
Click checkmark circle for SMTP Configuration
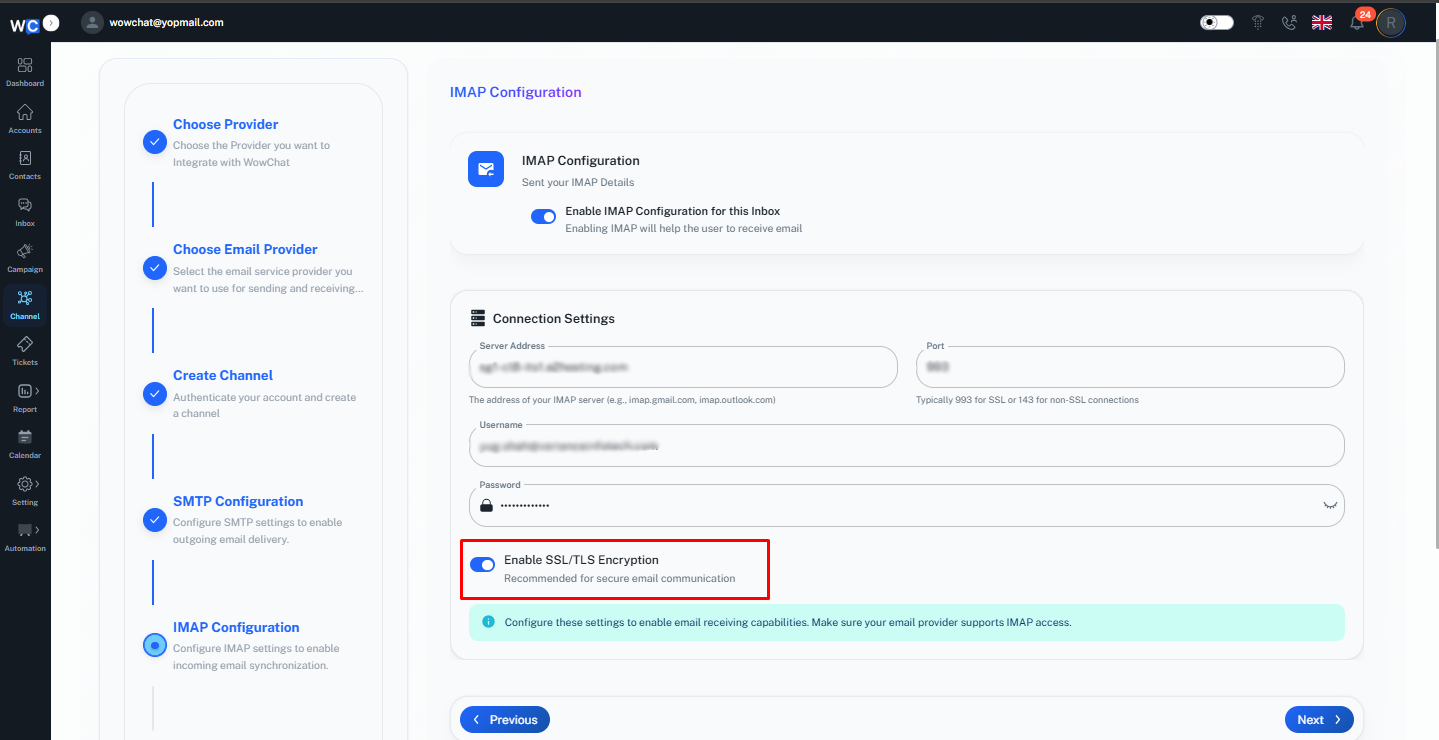[154, 520]
